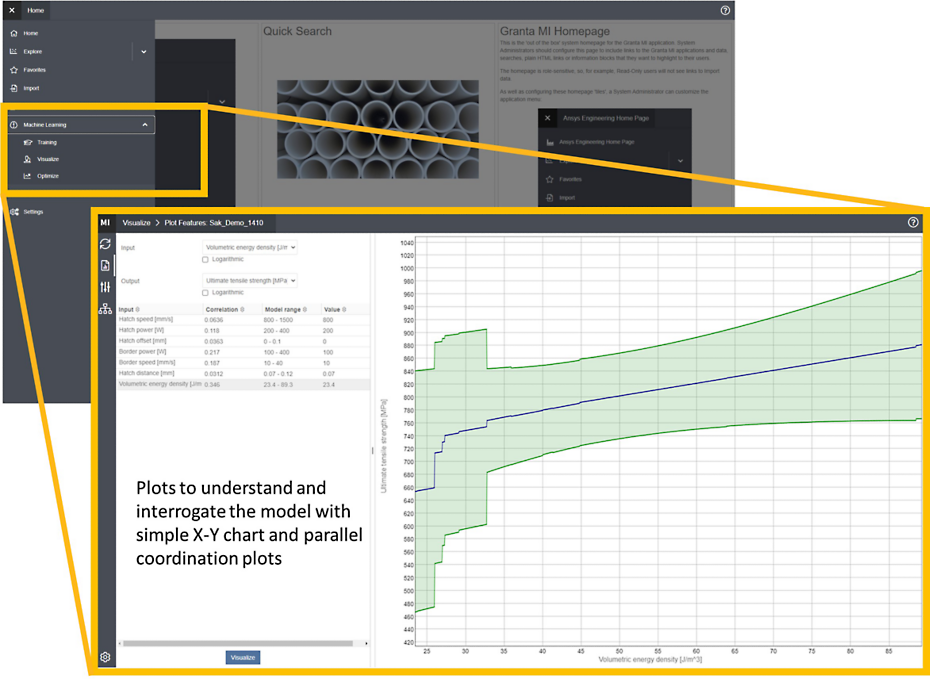Click info icon beside Model range header
Screen dimensions: 930x679
point(305,310)
